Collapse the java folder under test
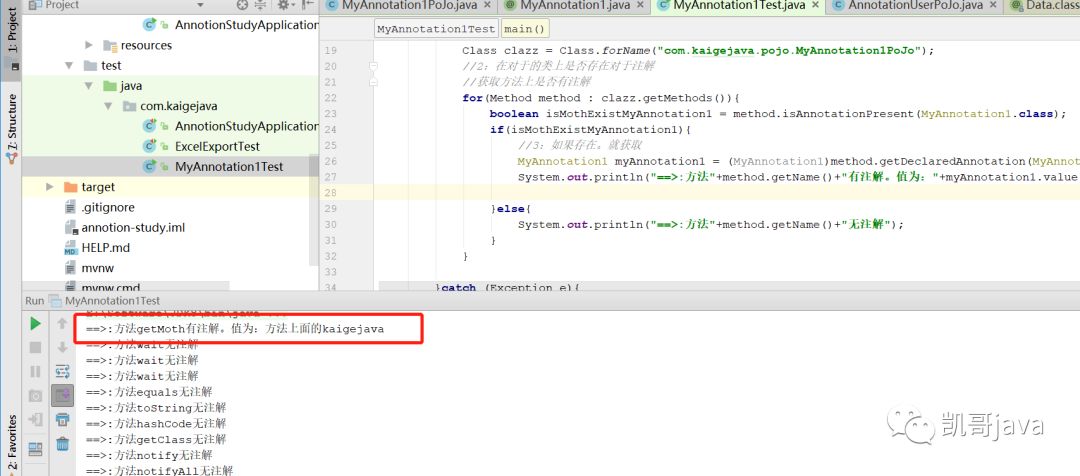 [x=89, y=86]
